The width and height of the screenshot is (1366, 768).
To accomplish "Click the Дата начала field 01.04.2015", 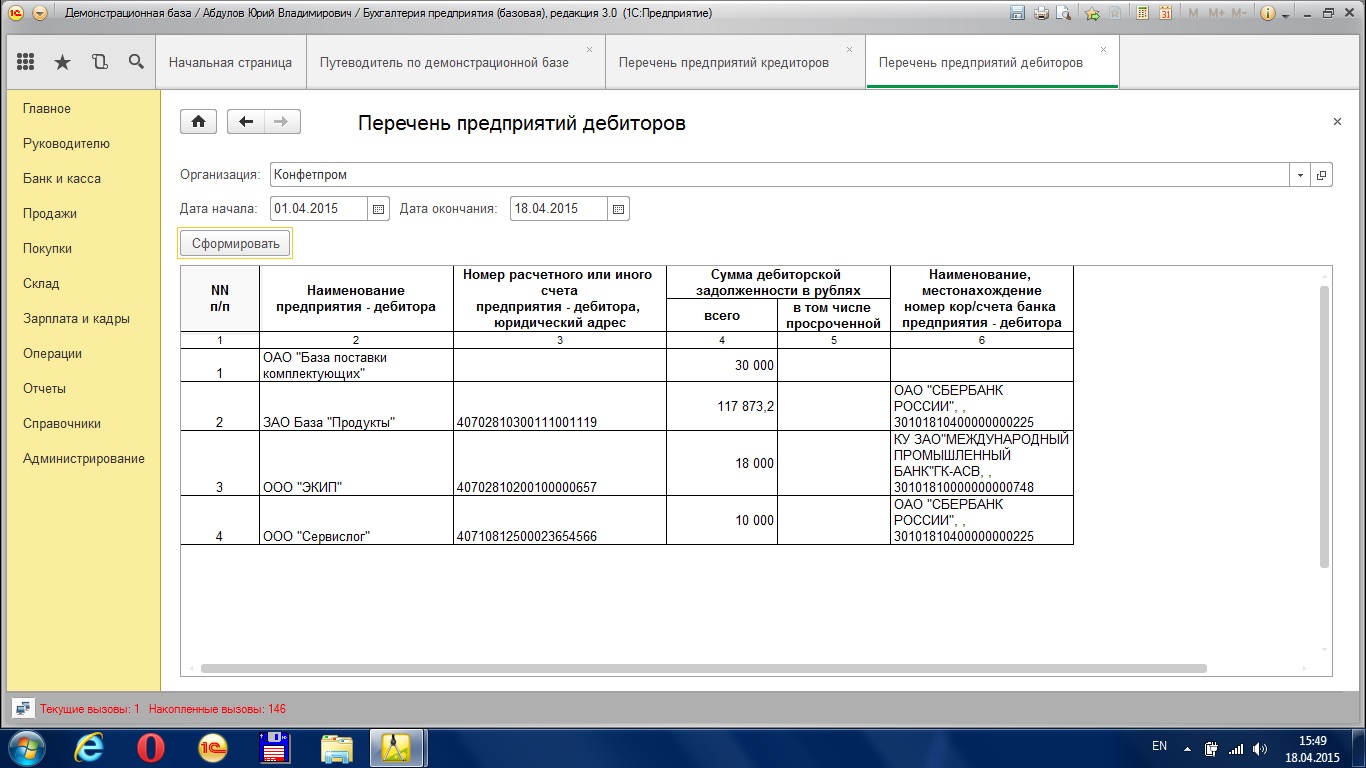I will [319, 209].
